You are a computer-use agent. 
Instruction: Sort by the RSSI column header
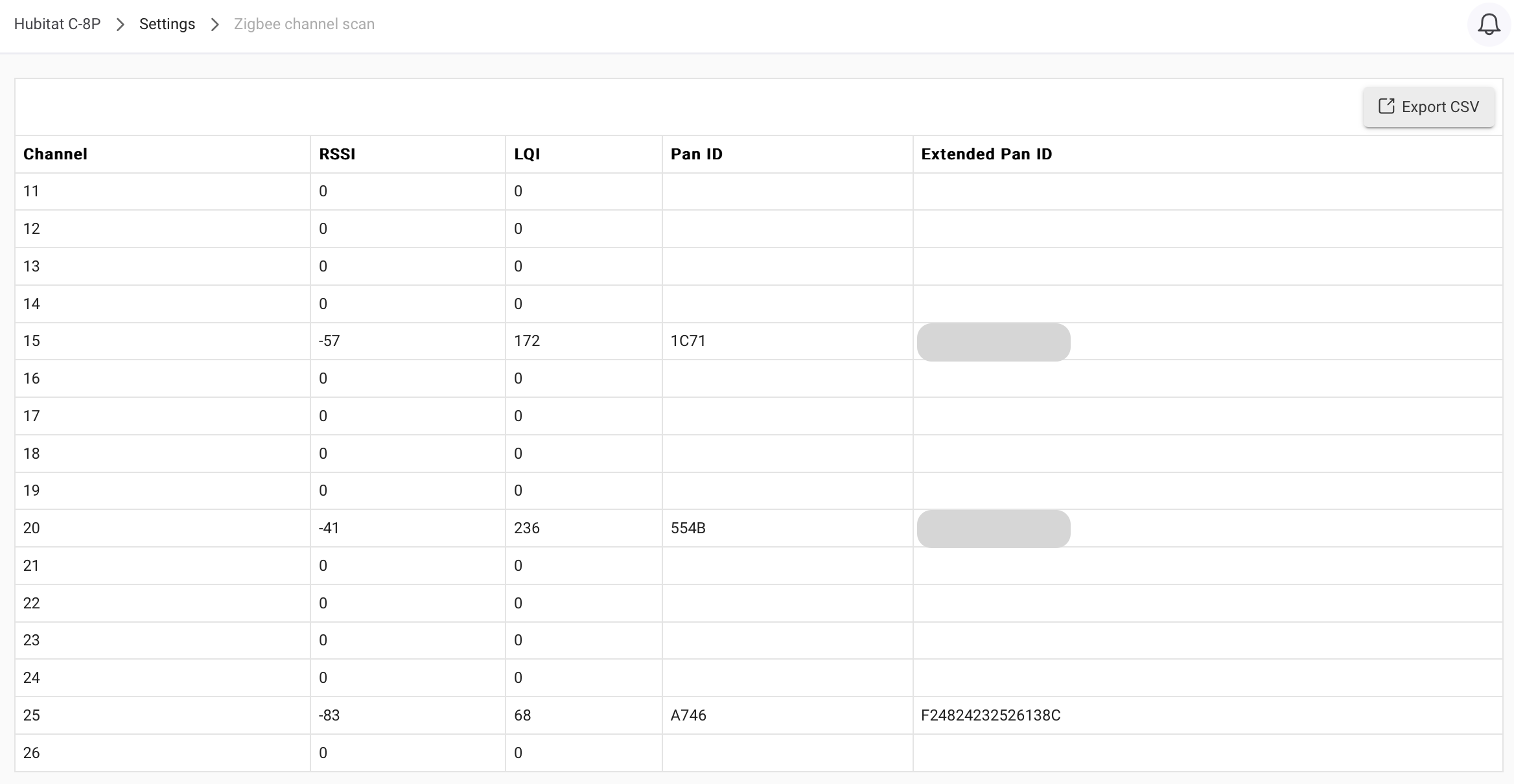(x=337, y=154)
